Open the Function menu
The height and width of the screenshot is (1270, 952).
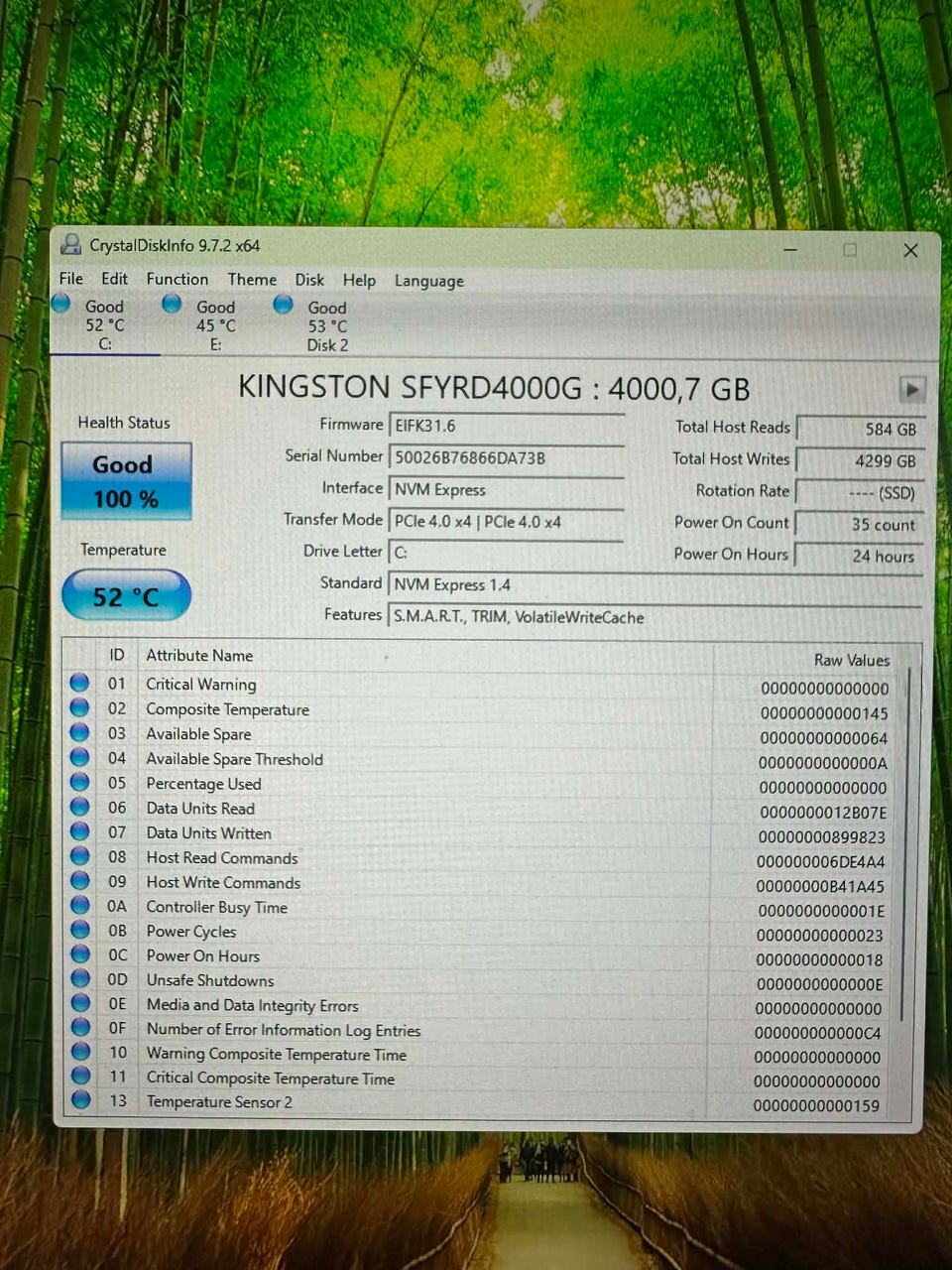point(177,279)
